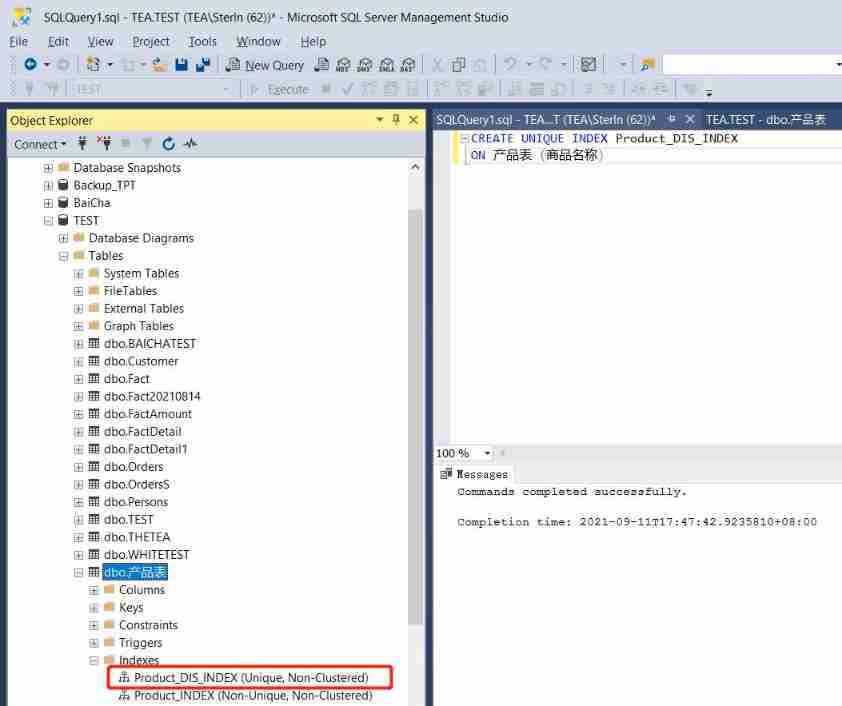The image size is (842, 706).
Task: Open the Connect dropdown in Object Explorer
Action: (x=40, y=144)
